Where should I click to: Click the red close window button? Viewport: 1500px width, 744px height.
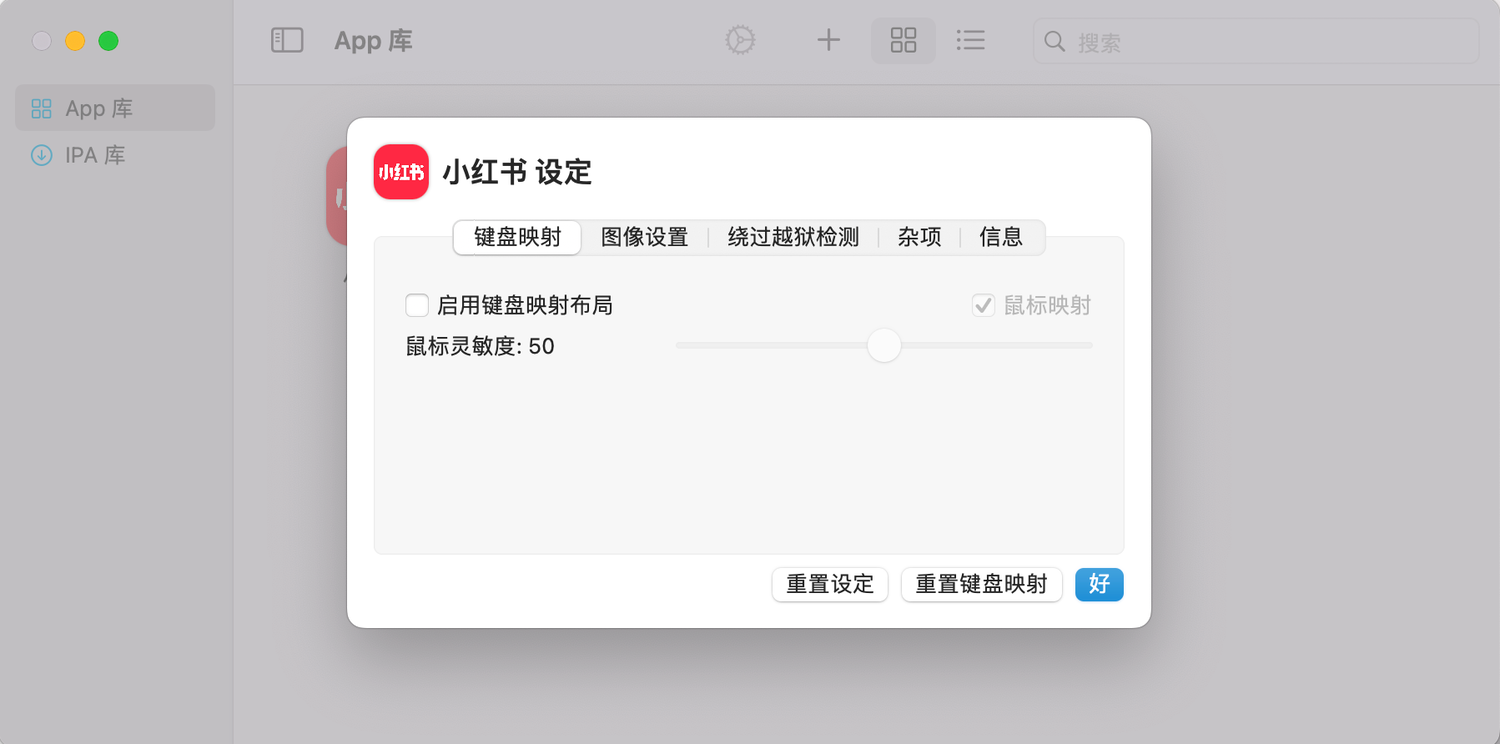click(42, 41)
